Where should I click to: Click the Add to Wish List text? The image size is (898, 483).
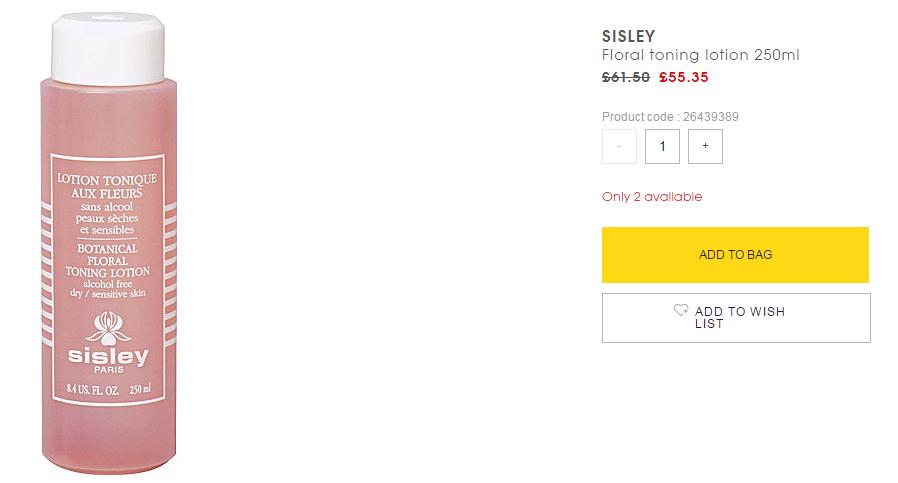click(x=740, y=317)
